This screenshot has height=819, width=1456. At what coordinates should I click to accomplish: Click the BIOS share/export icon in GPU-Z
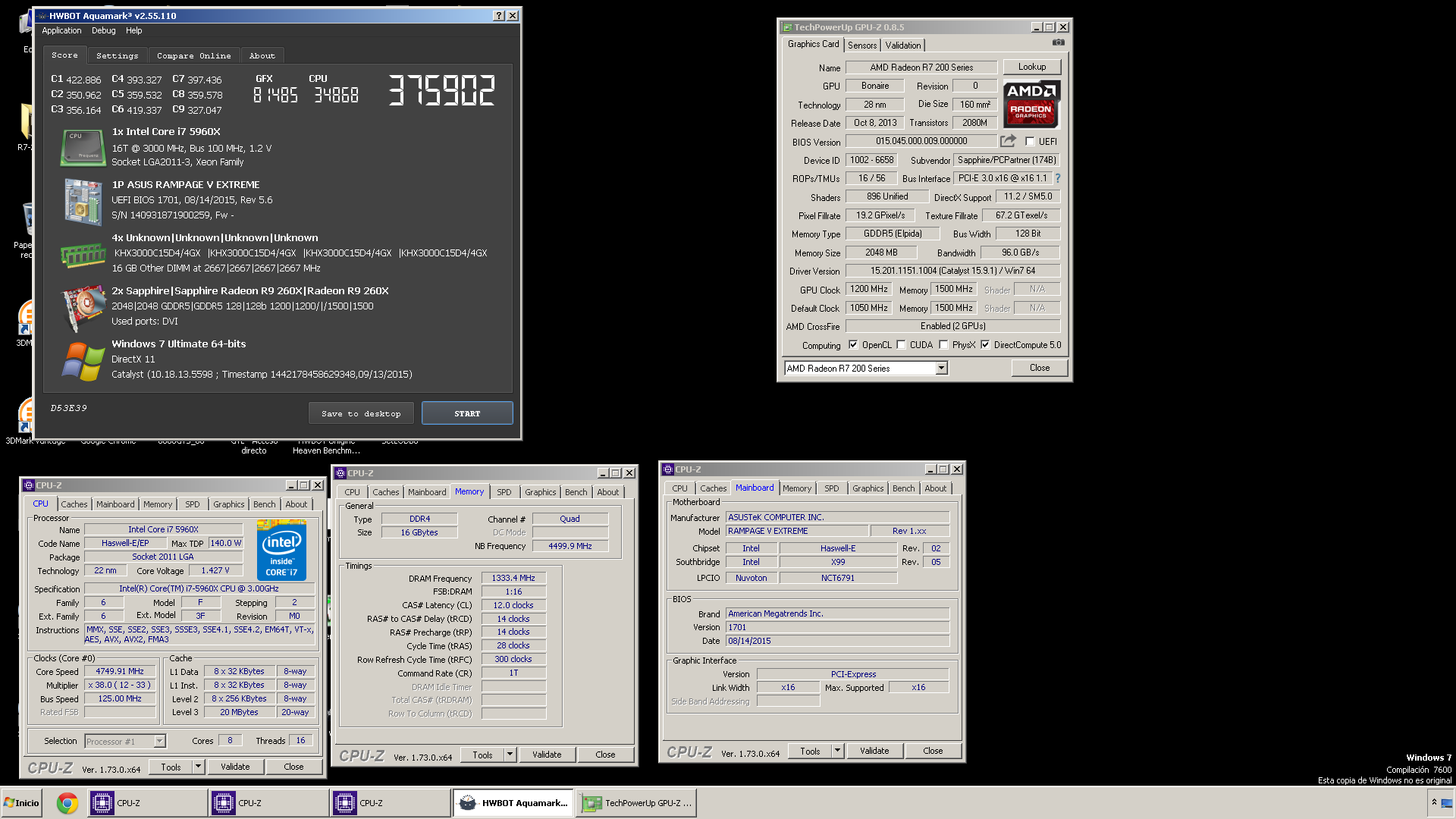click(x=1008, y=141)
